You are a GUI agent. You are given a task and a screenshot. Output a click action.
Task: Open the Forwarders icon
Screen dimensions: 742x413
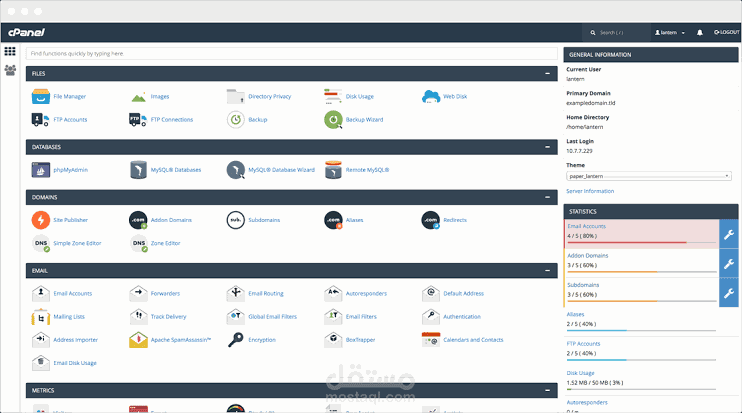[x=138, y=293]
